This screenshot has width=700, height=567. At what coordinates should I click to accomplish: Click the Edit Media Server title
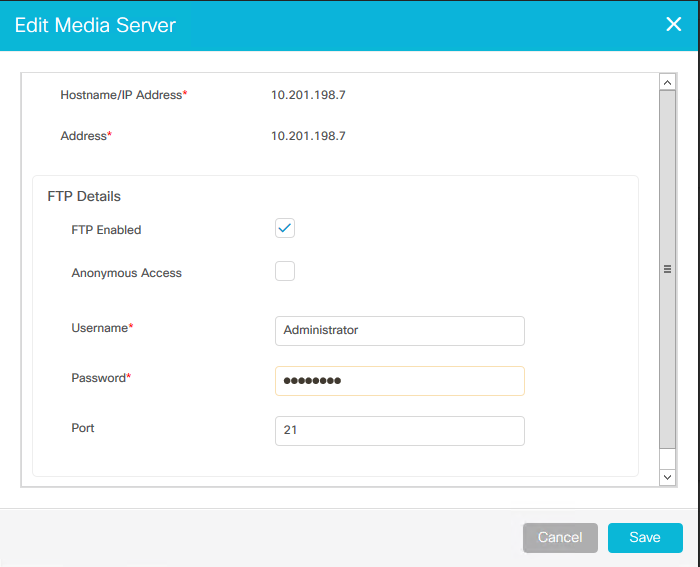pos(95,25)
